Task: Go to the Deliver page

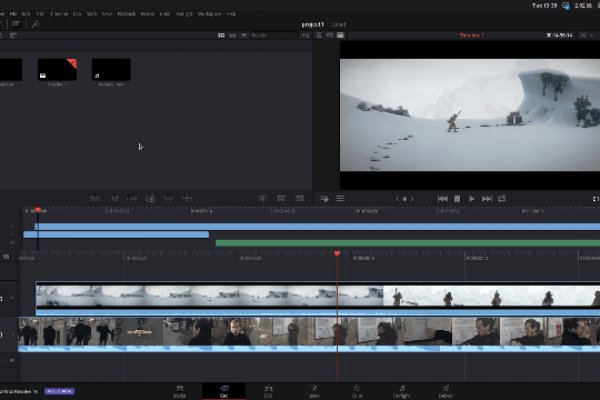Action: (445, 390)
